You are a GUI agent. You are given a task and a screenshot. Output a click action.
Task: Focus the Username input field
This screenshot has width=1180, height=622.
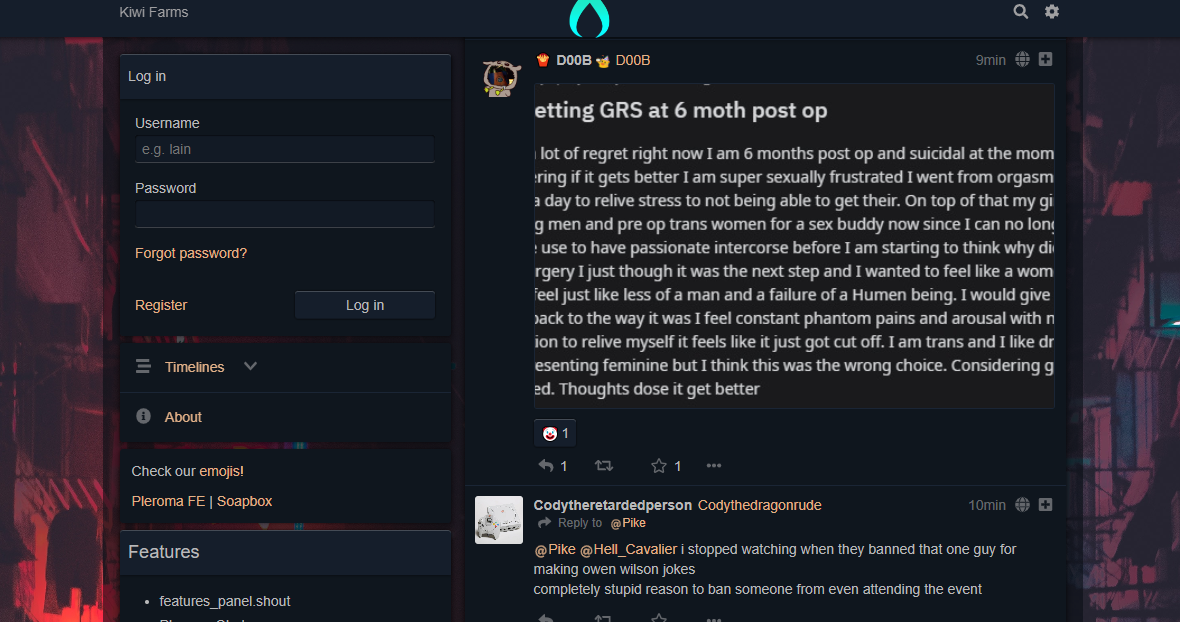[x=284, y=149]
